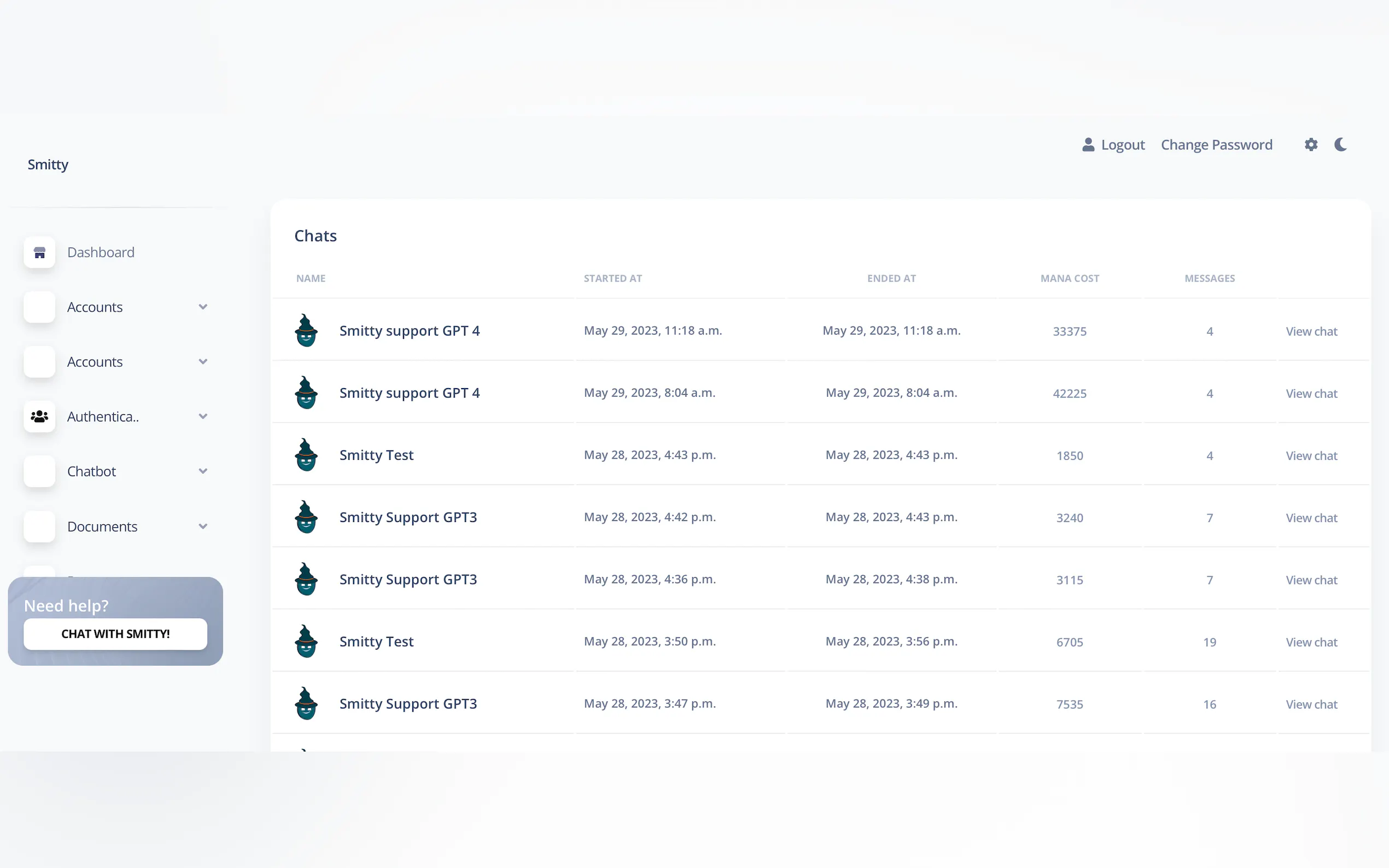Viewport: 1389px width, 868px height.
Task: Open the Dashboard menu item
Action: click(101, 253)
